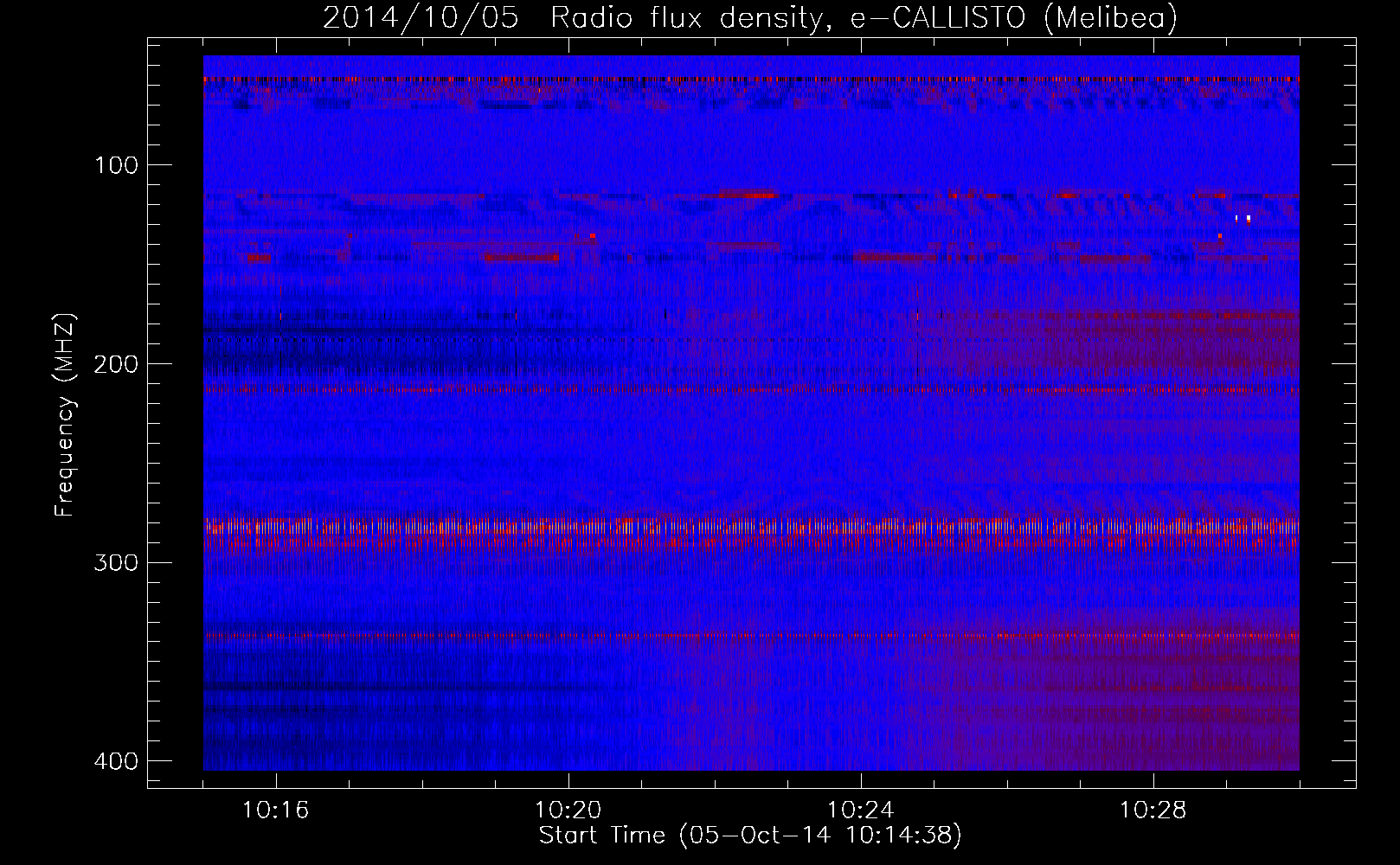
Task: Click the 10:24 time tick label
Action: coord(861,811)
